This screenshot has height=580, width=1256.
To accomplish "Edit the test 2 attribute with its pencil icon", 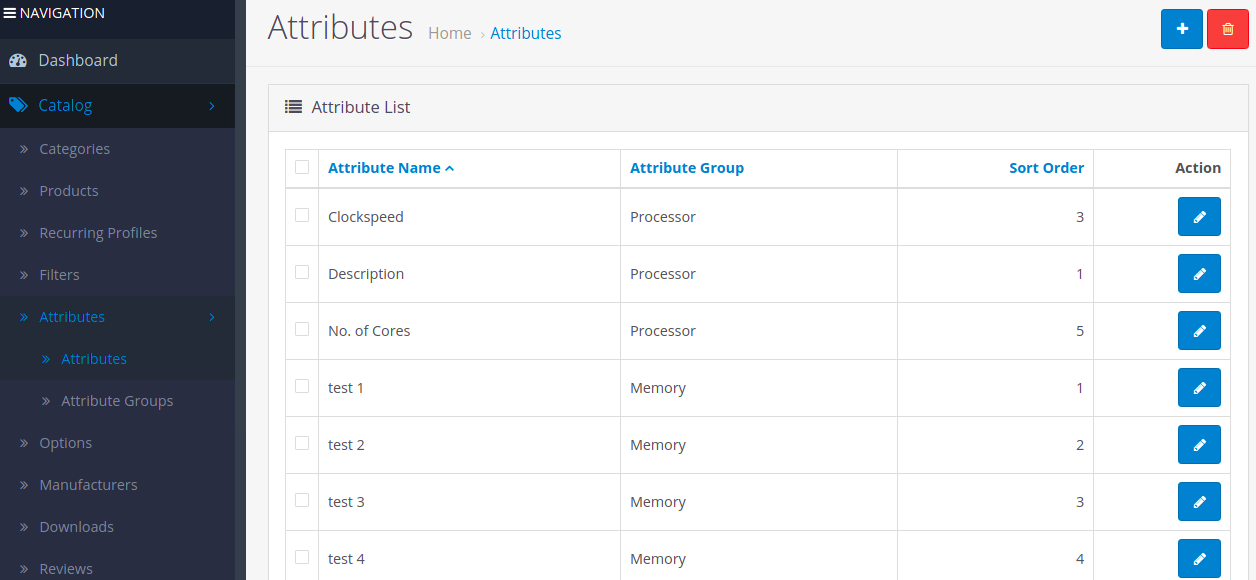I will pos(1199,444).
